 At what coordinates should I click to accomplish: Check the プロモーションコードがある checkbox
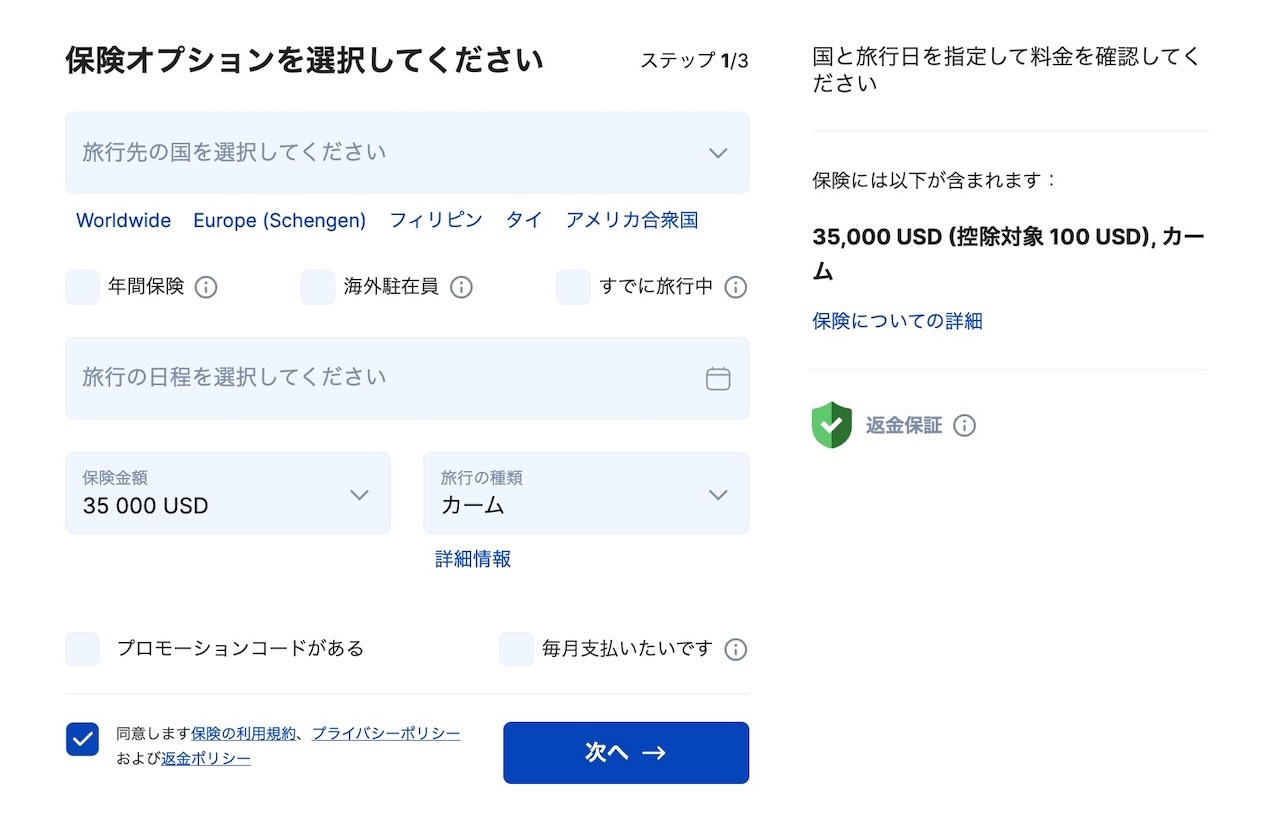point(82,649)
